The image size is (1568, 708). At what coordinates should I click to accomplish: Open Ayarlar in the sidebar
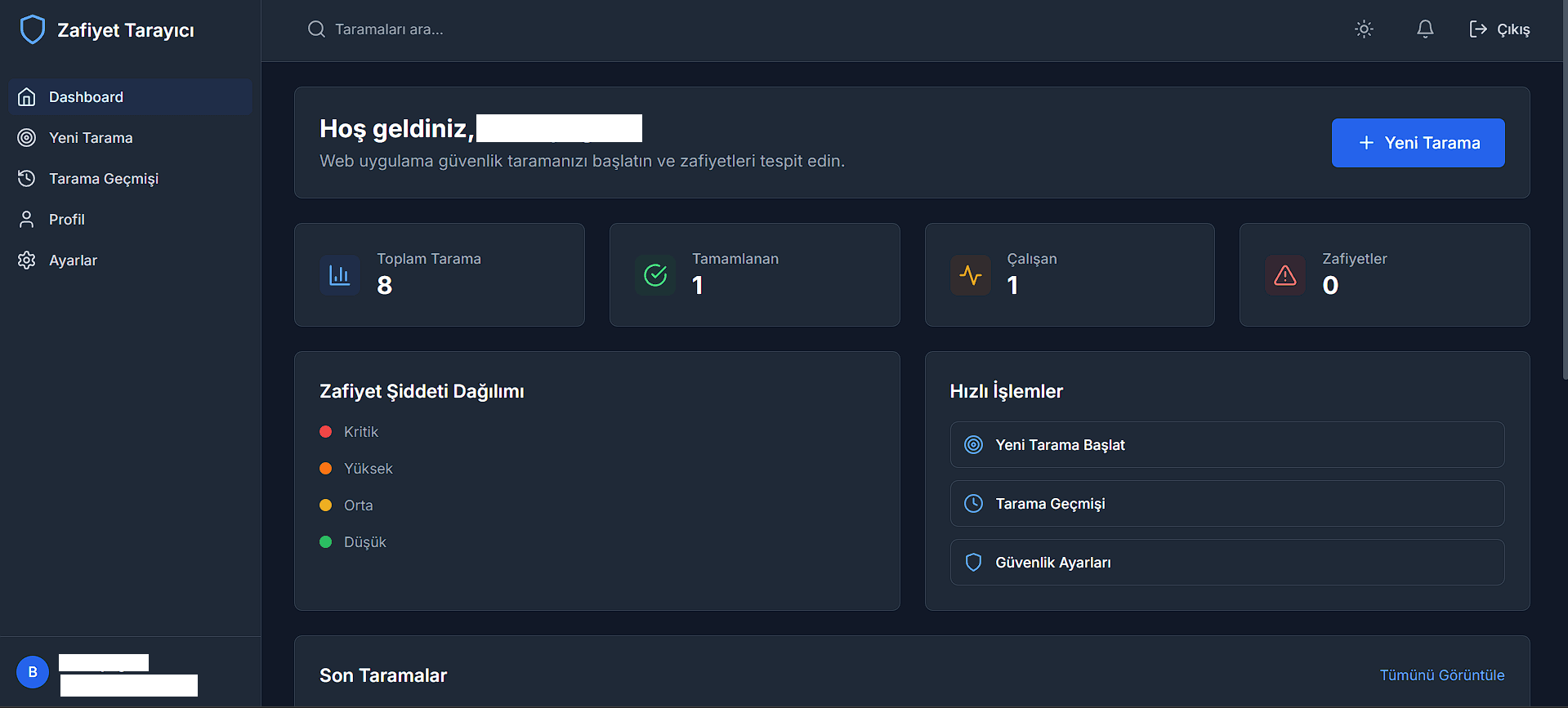pyautogui.click(x=131, y=260)
